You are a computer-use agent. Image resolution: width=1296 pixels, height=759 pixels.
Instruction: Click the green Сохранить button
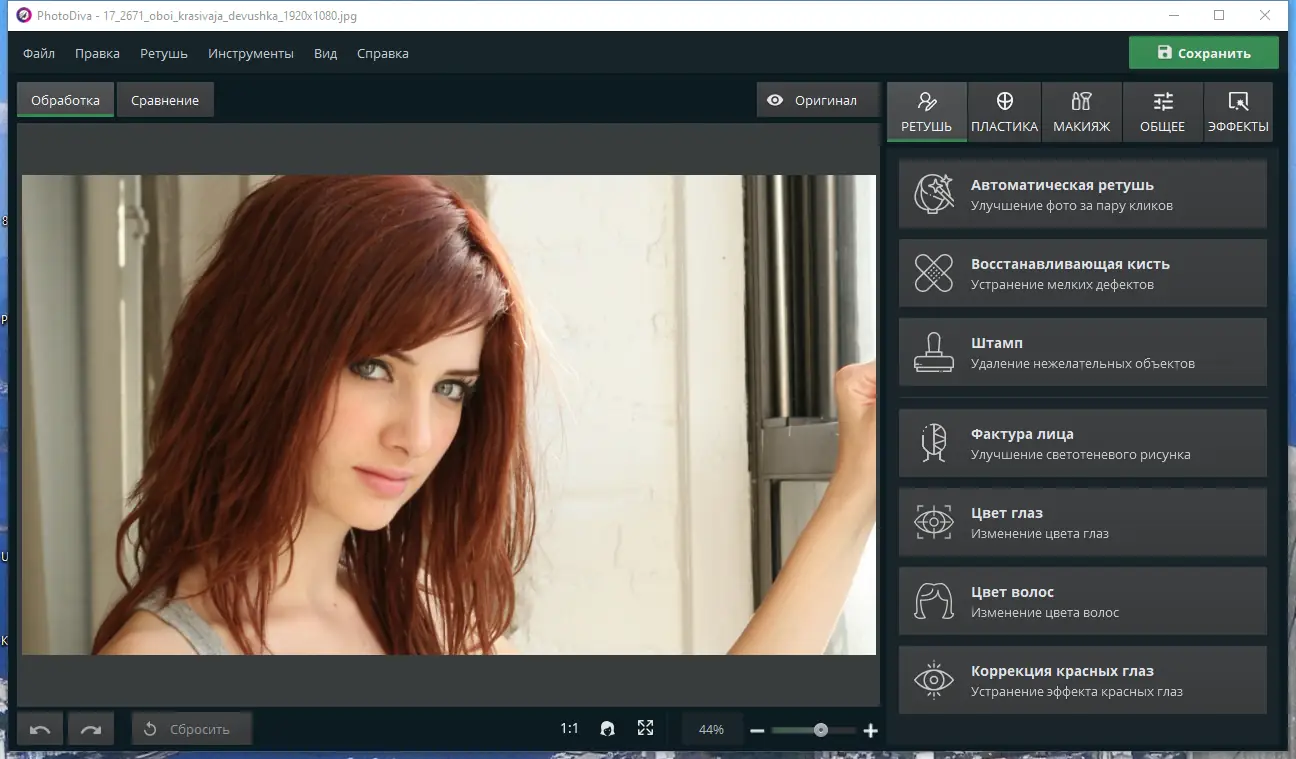point(1203,52)
